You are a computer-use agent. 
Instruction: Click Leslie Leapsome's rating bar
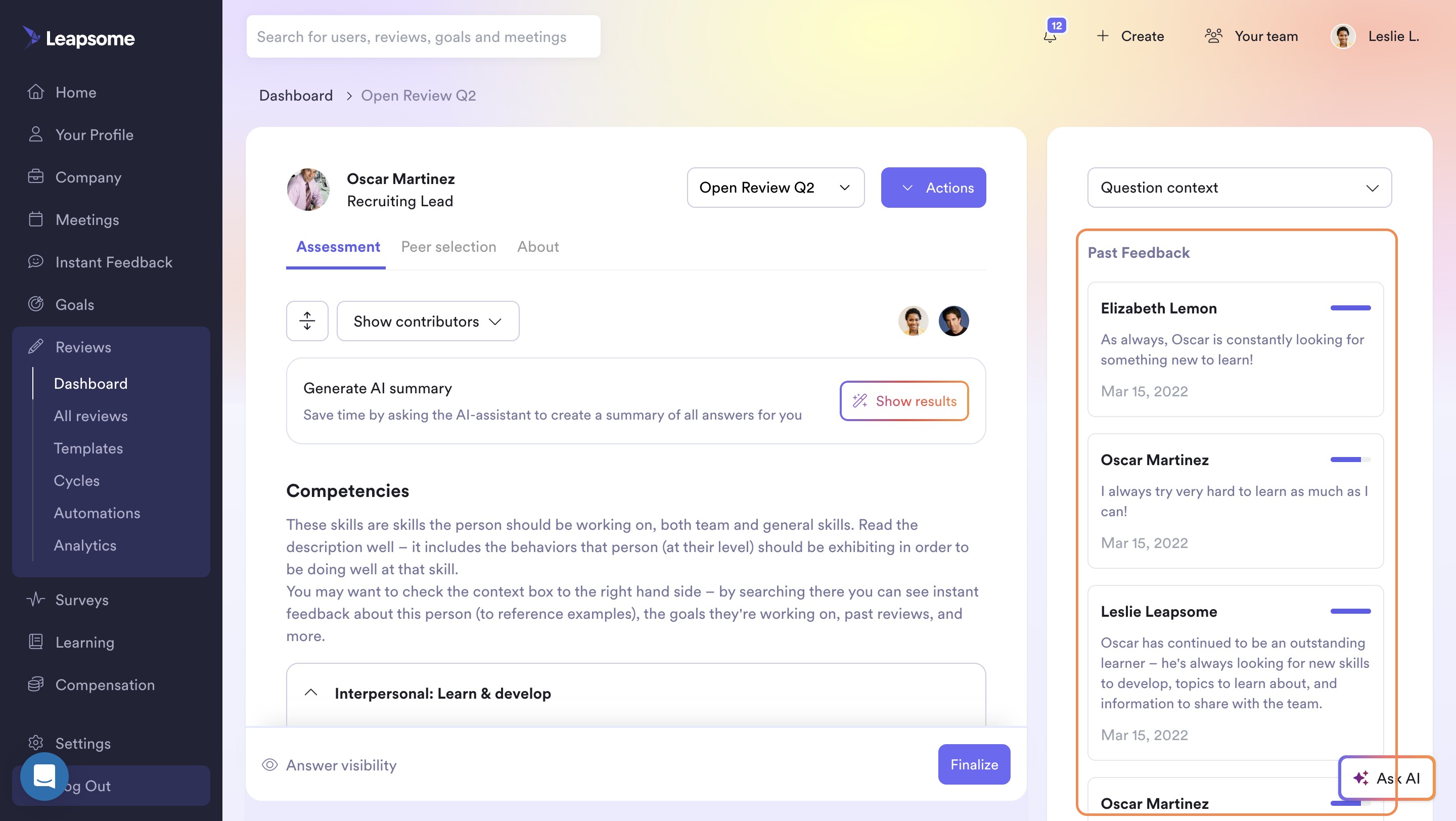pyautogui.click(x=1350, y=611)
